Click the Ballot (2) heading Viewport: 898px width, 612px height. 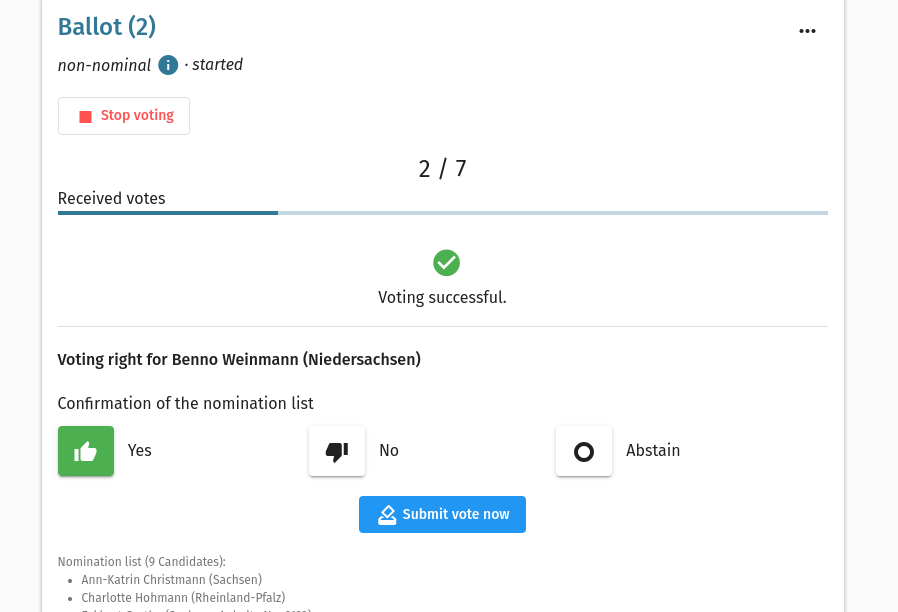coord(106,27)
